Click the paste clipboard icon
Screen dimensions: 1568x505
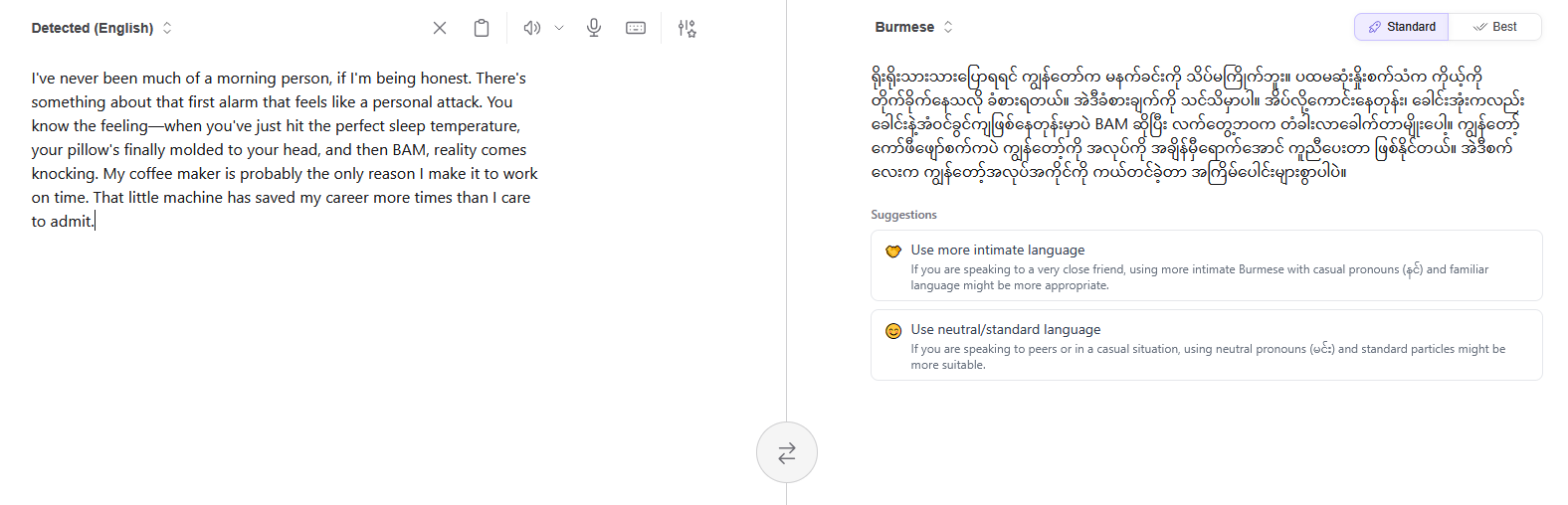click(482, 28)
